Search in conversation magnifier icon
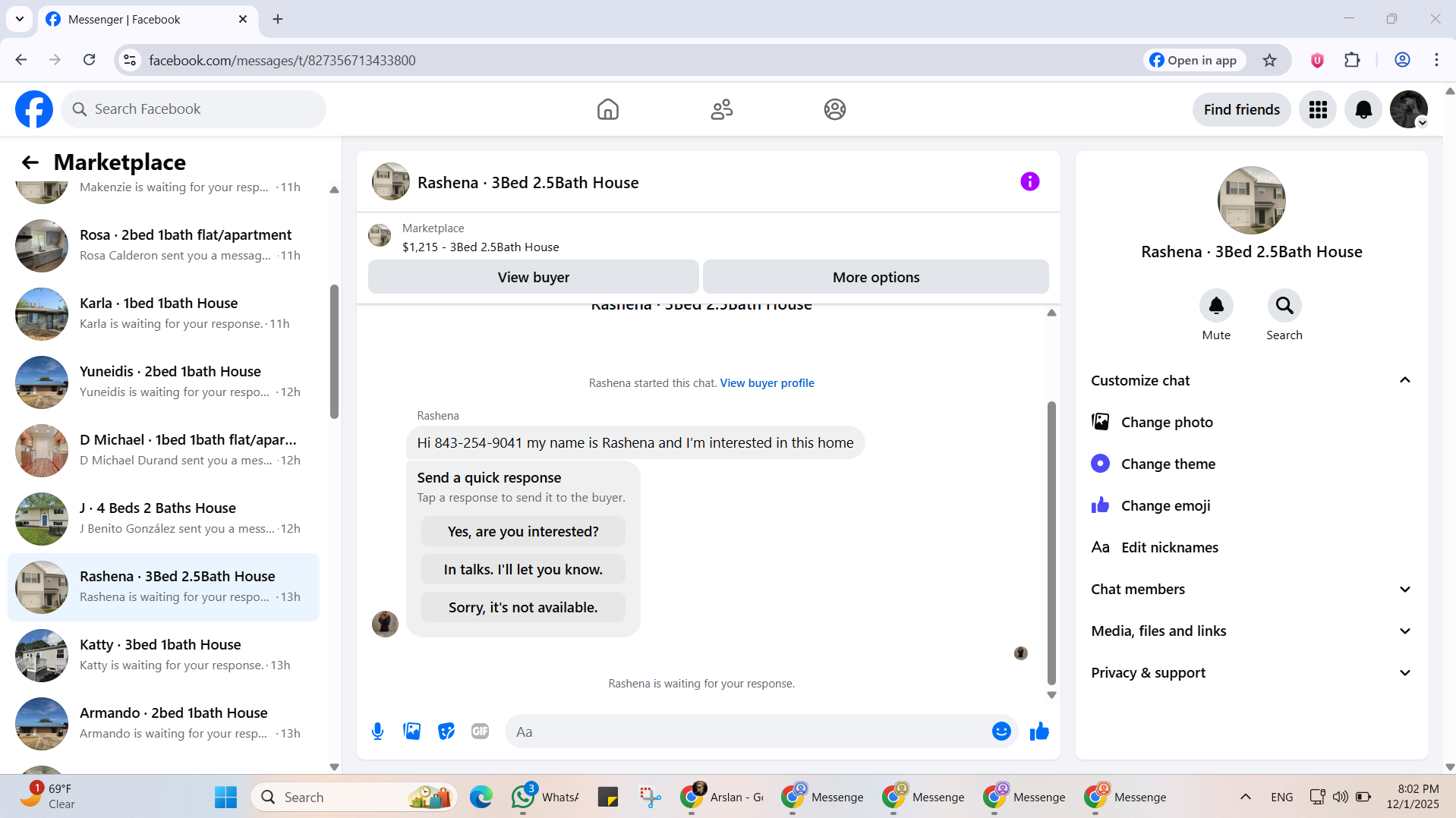 click(x=1284, y=305)
